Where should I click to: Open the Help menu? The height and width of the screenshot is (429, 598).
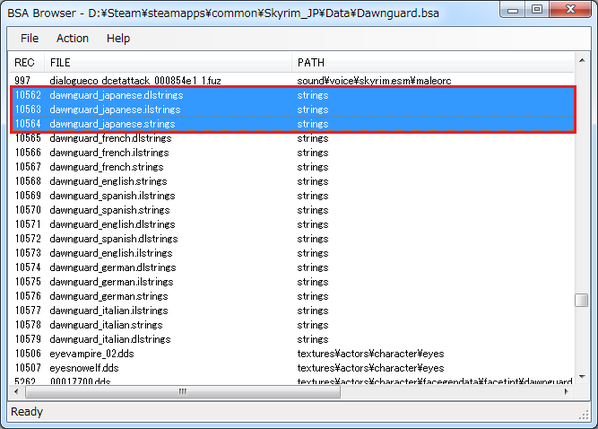[118, 38]
